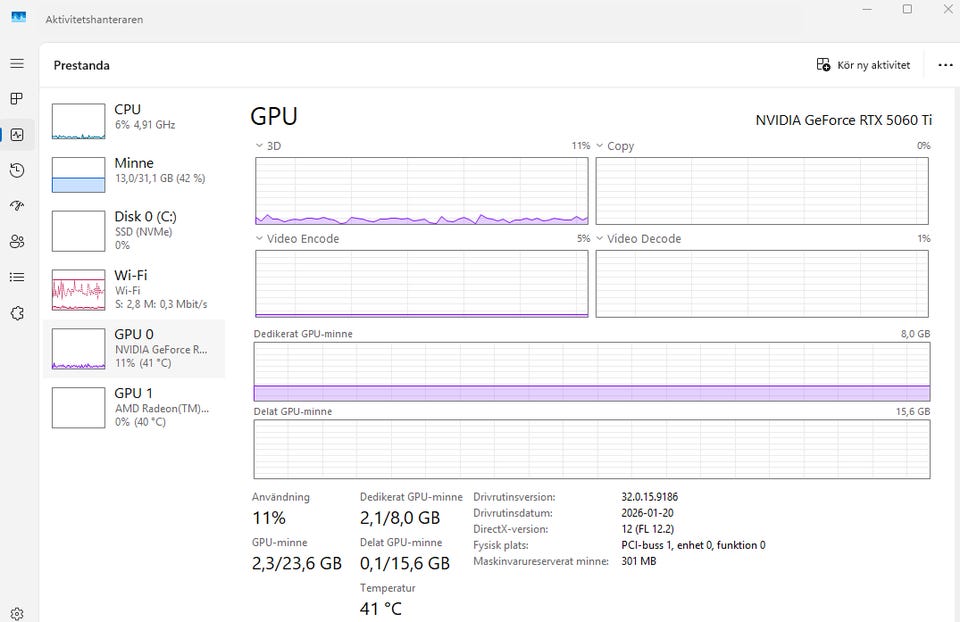Open the hamburger navigation menu
Image resolution: width=960 pixels, height=622 pixels.
pos(17,64)
